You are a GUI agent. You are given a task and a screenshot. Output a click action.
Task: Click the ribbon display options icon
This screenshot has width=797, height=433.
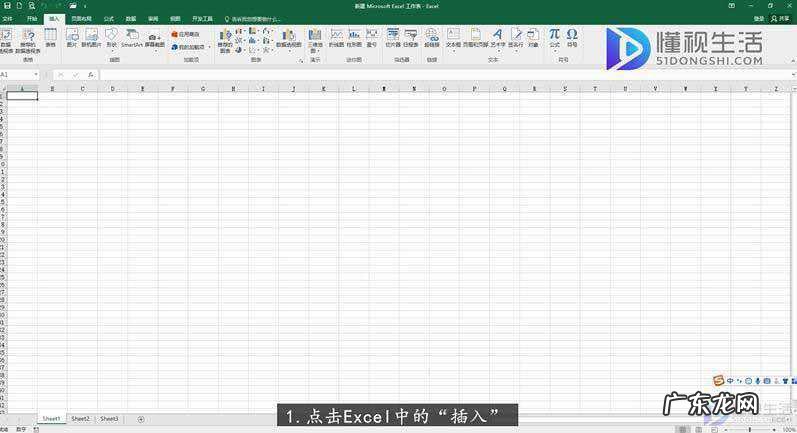(731, 6)
